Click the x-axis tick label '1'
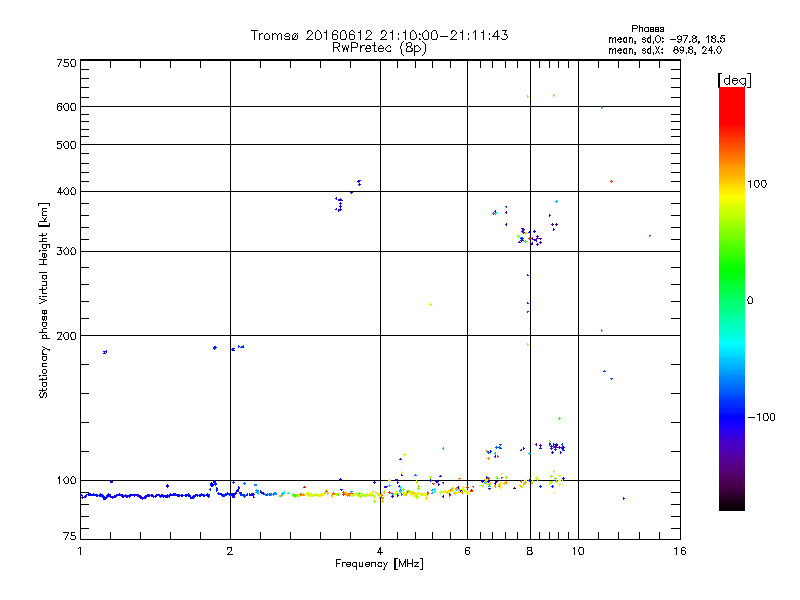The width and height of the screenshot is (800, 600). [x=80, y=551]
